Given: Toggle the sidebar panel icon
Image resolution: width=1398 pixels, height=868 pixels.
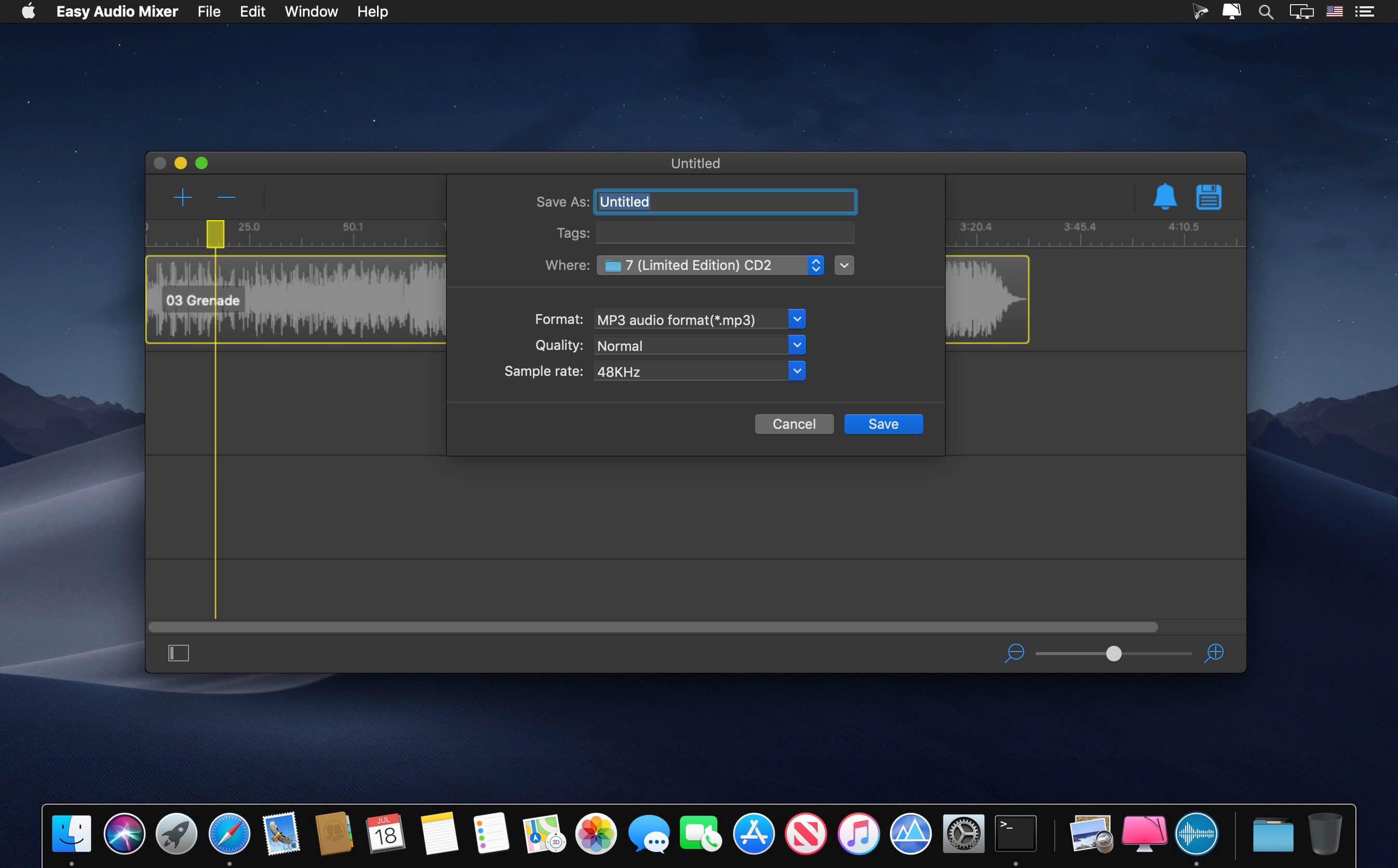Looking at the screenshot, I should pyautogui.click(x=179, y=653).
